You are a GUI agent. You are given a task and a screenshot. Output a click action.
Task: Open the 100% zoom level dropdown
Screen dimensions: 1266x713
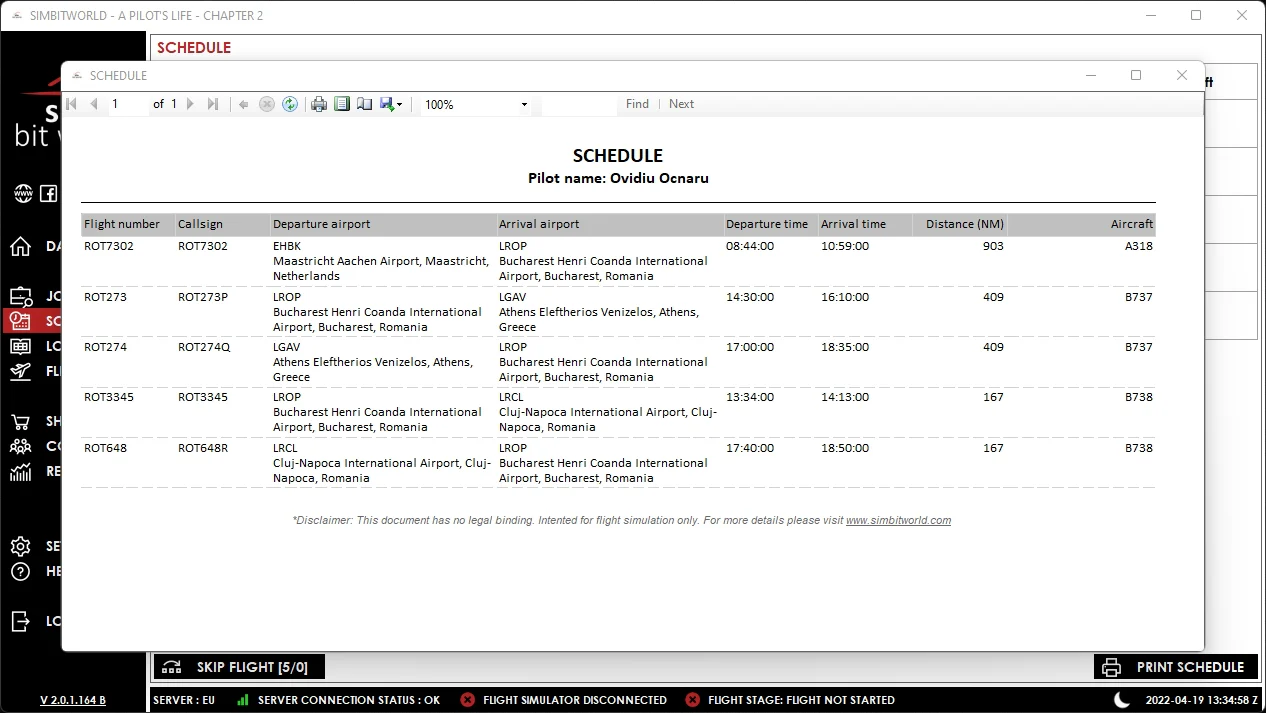pyautogui.click(x=476, y=104)
